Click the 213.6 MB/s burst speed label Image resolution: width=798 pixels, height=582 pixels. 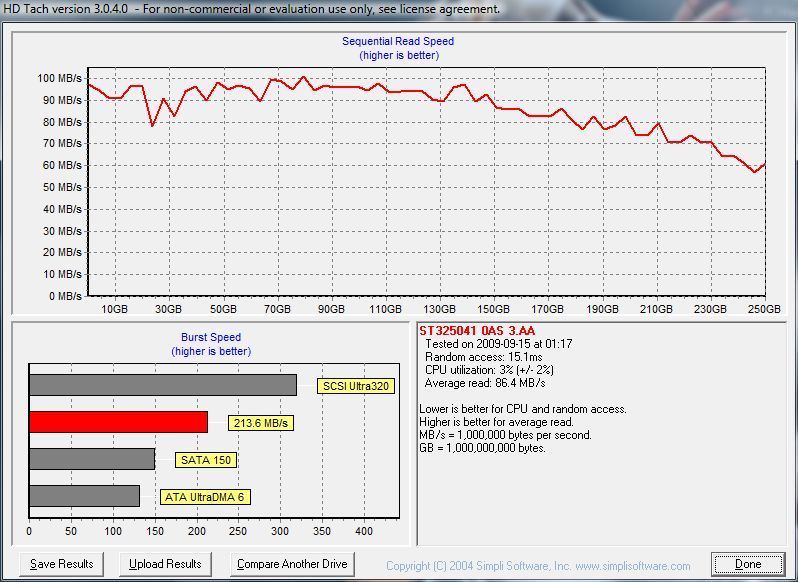pyautogui.click(x=261, y=423)
